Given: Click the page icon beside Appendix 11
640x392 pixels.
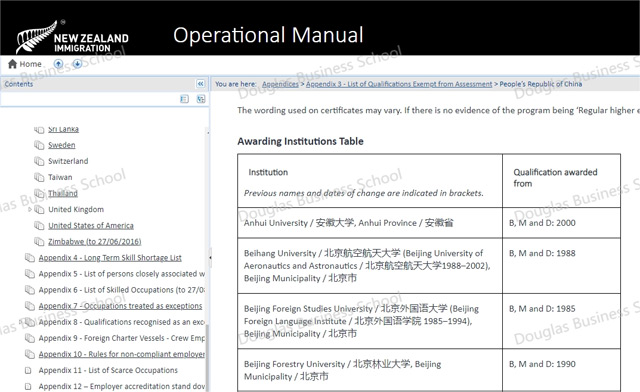Looking at the screenshot, I should coord(28,370).
